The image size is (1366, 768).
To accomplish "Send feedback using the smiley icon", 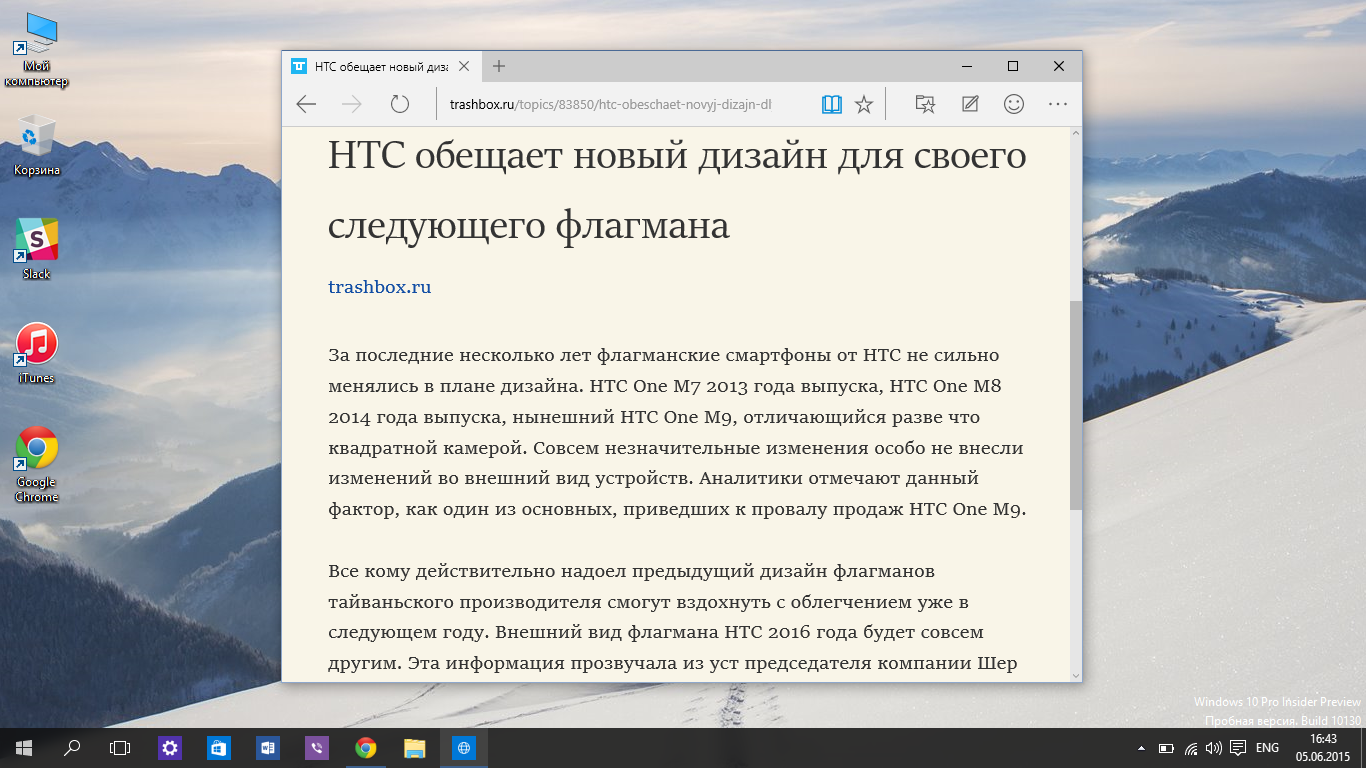I will (x=1014, y=104).
